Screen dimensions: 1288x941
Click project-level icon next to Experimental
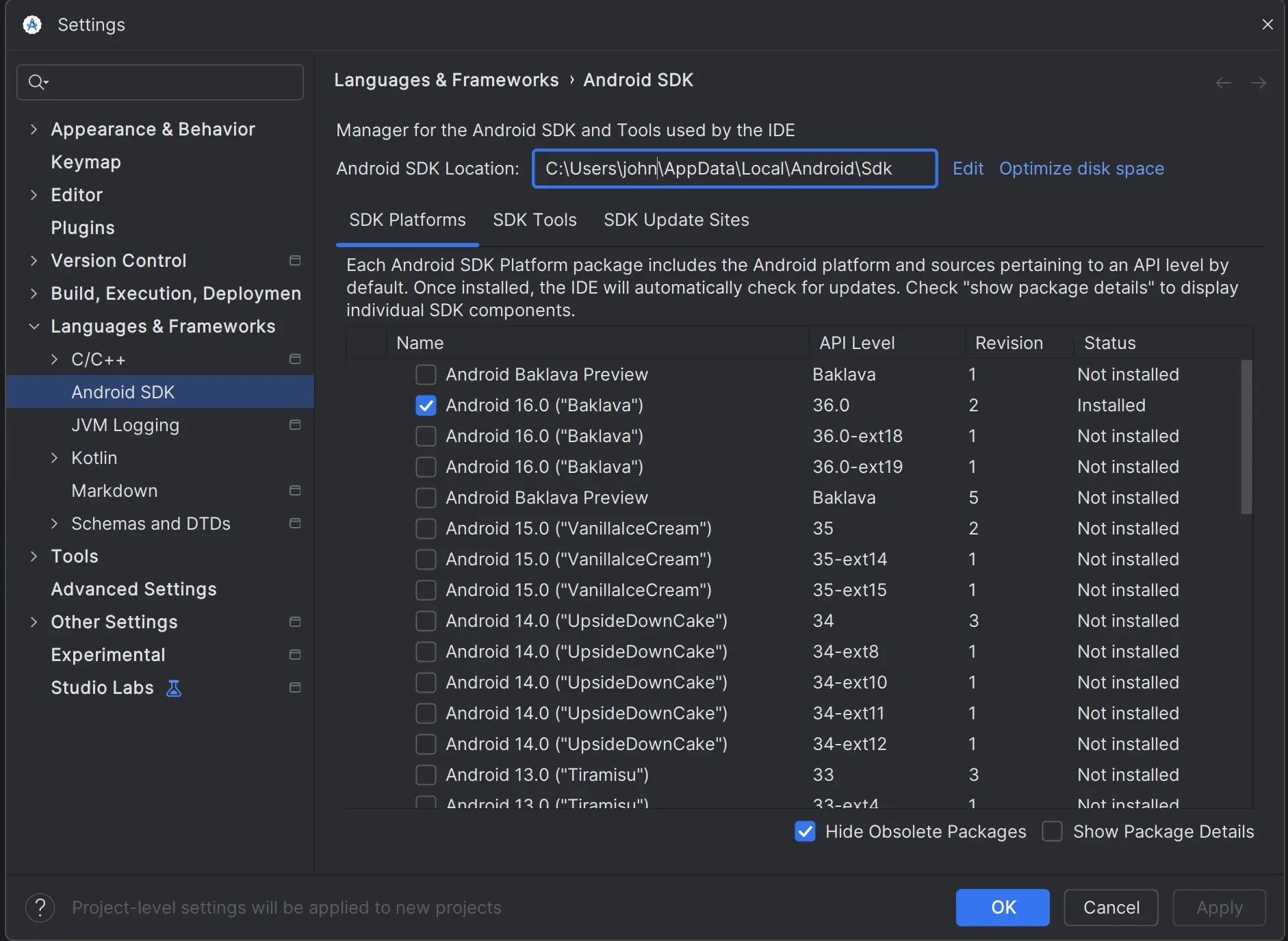click(x=295, y=655)
